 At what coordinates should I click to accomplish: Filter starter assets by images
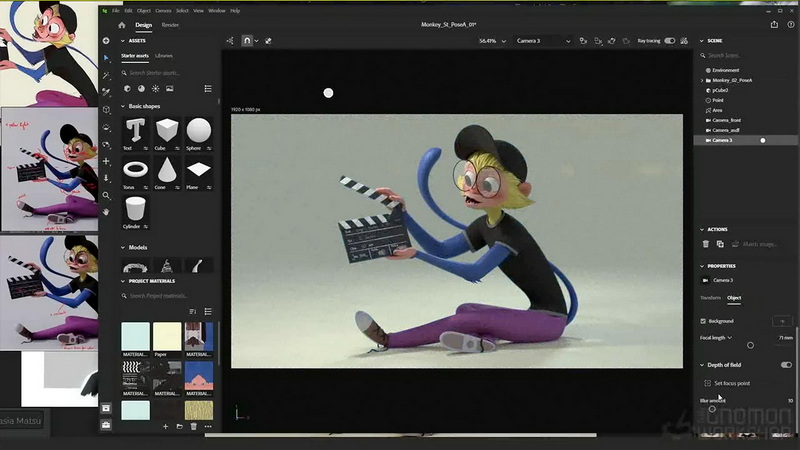[x=169, y=89]
